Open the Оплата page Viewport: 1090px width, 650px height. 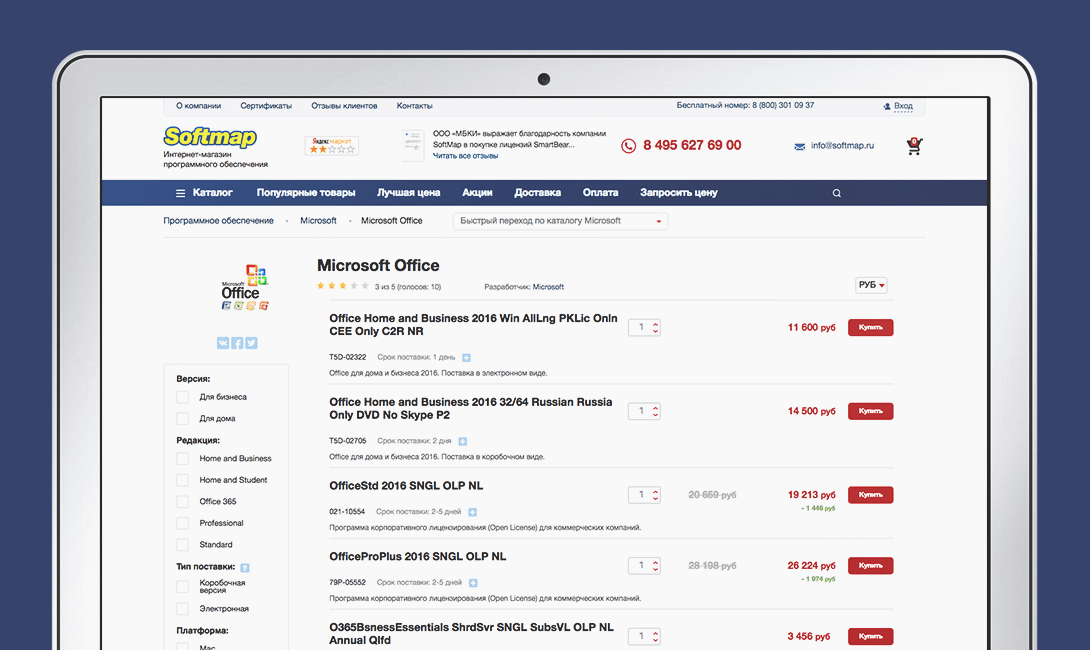601,193
